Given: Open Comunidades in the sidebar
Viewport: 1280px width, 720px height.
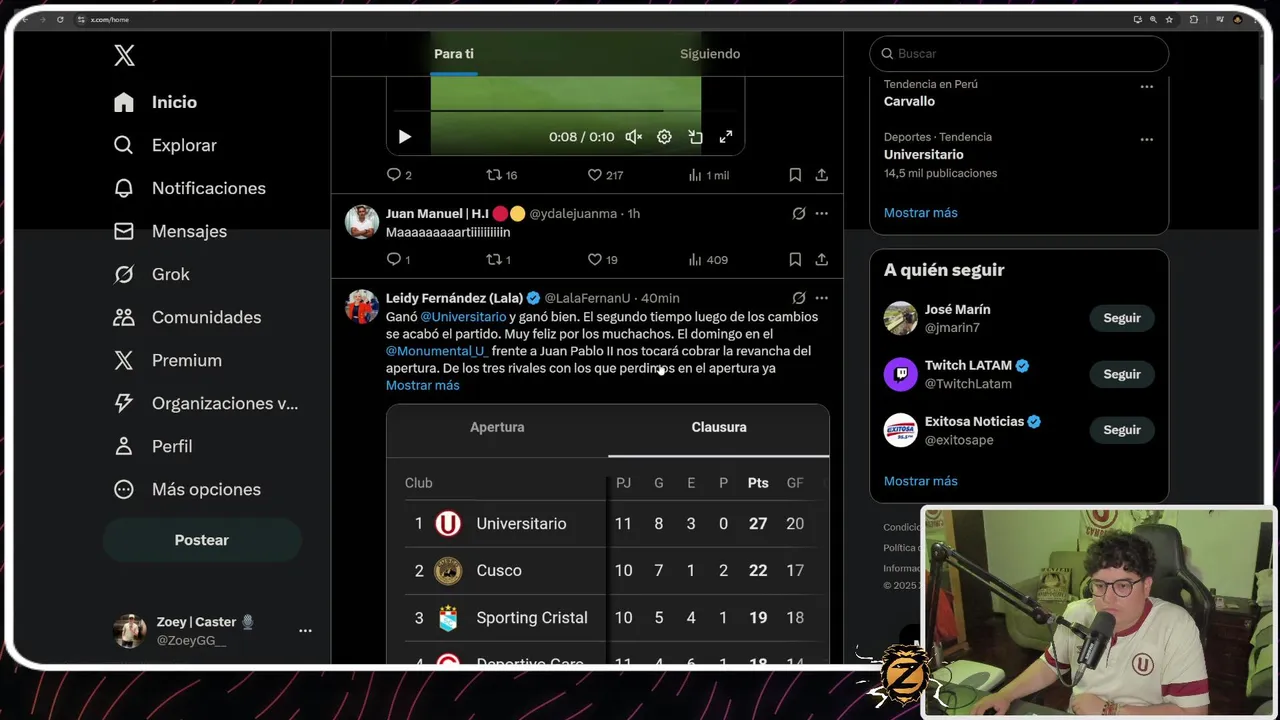Looking at the screenshot, I should tap(187, 317).
